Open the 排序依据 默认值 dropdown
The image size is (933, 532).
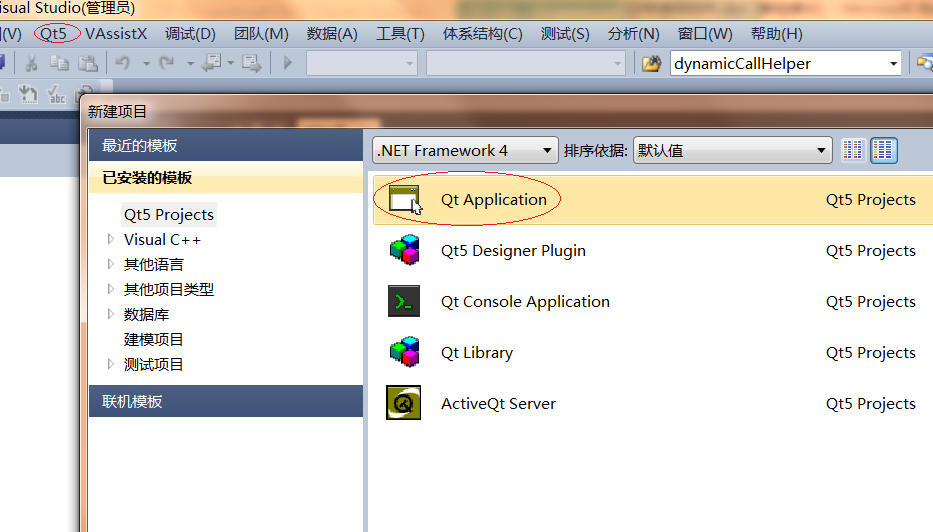732,150
